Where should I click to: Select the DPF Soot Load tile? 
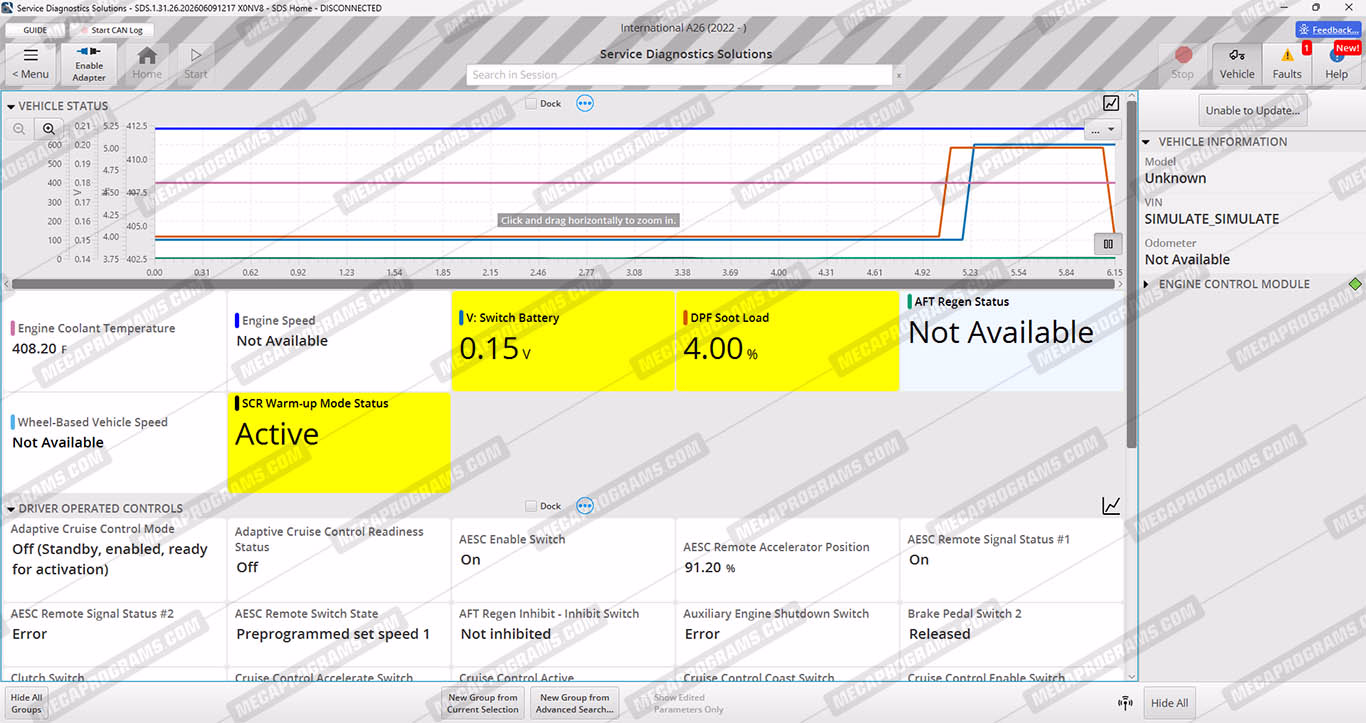pos(787,341)
